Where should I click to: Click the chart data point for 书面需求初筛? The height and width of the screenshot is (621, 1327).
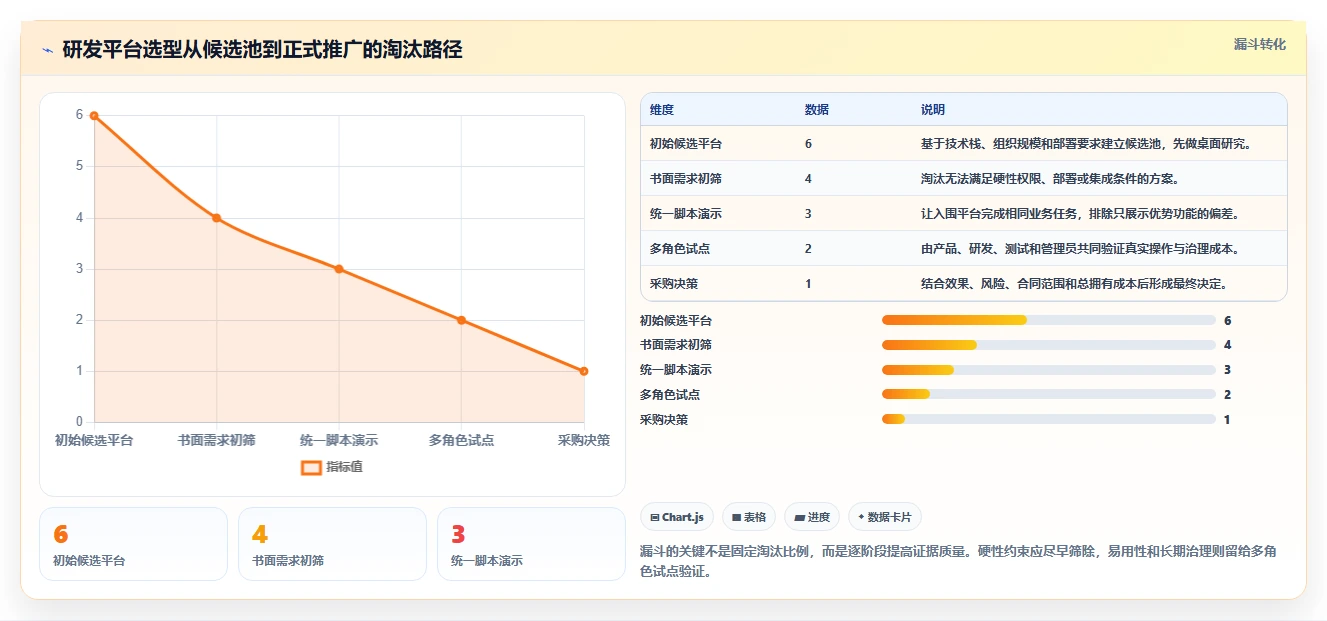click(216, 218)
